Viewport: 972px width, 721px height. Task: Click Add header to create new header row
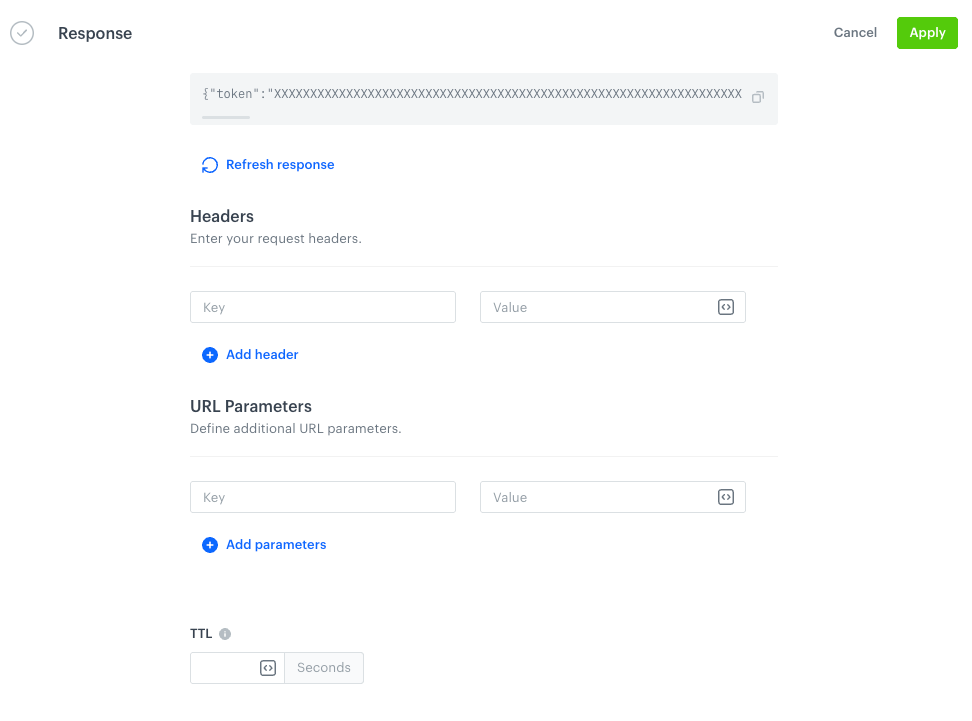click(261, 355)
